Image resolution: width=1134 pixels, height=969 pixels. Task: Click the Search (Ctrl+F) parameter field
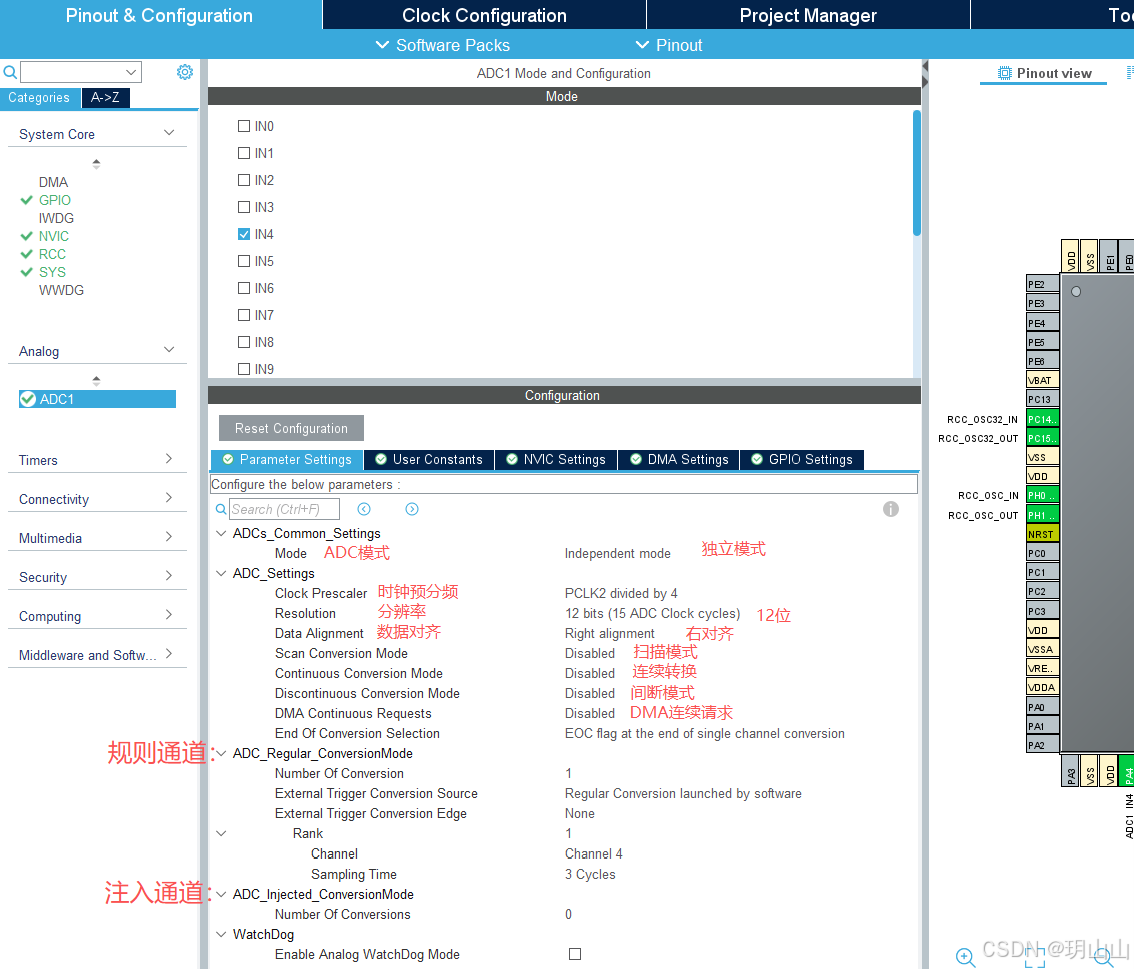click(x=287, y=509)
